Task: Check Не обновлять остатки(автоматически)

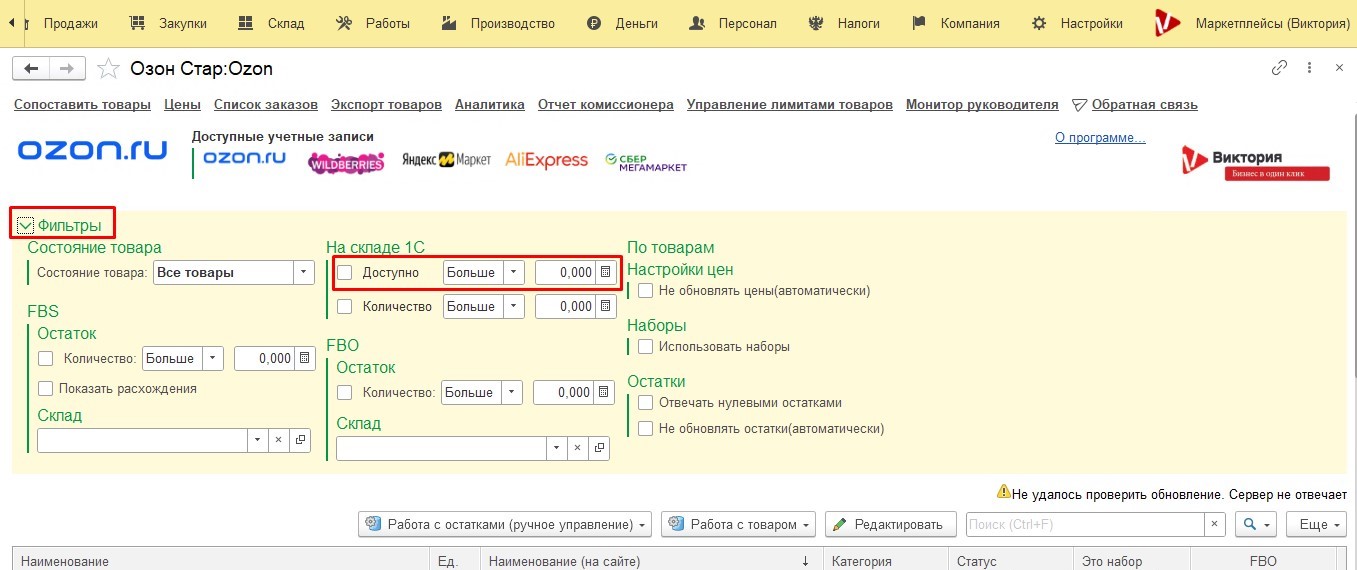Action: 646,428
